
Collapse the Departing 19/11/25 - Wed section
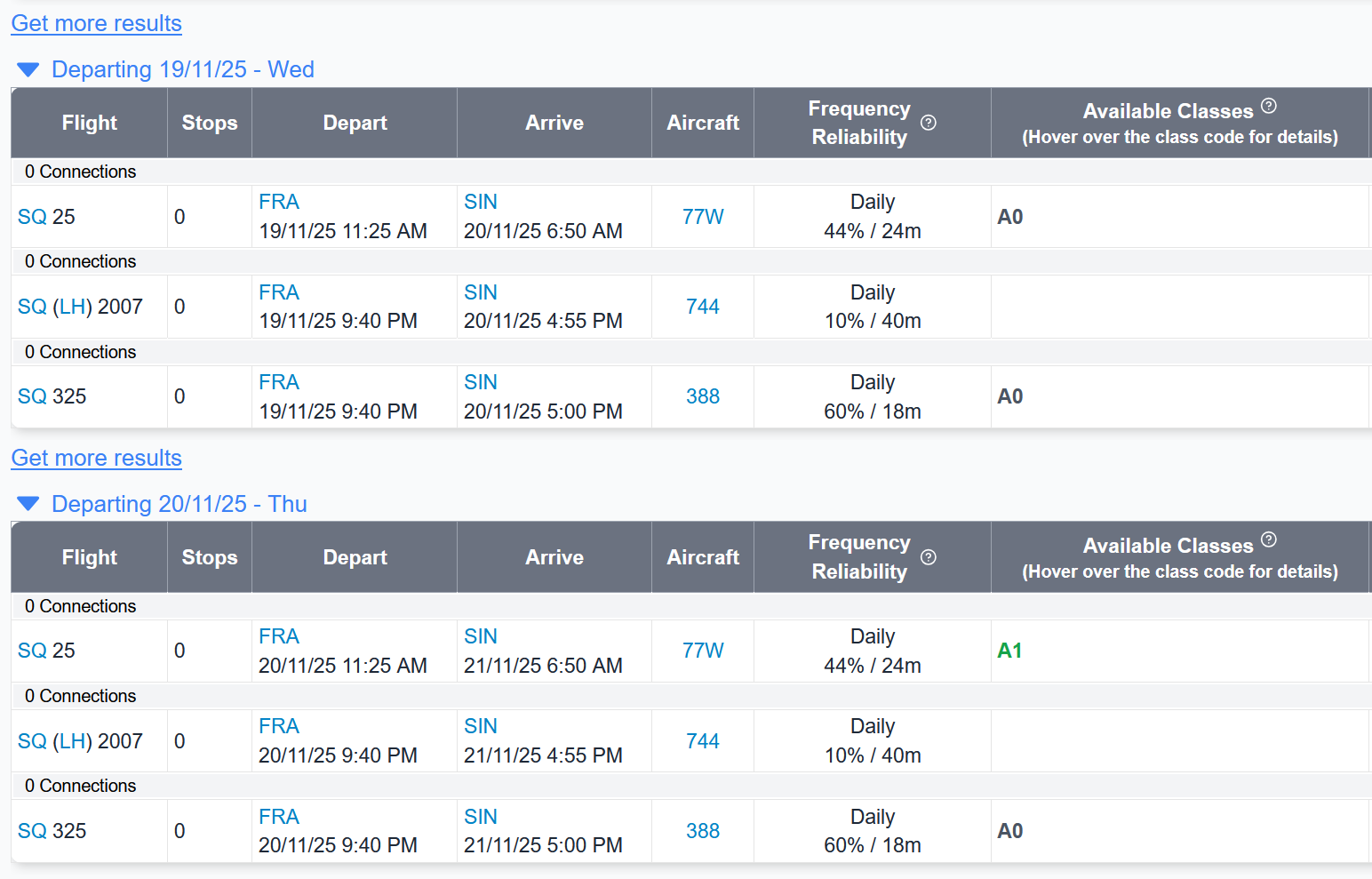click(x=28, y=69)
